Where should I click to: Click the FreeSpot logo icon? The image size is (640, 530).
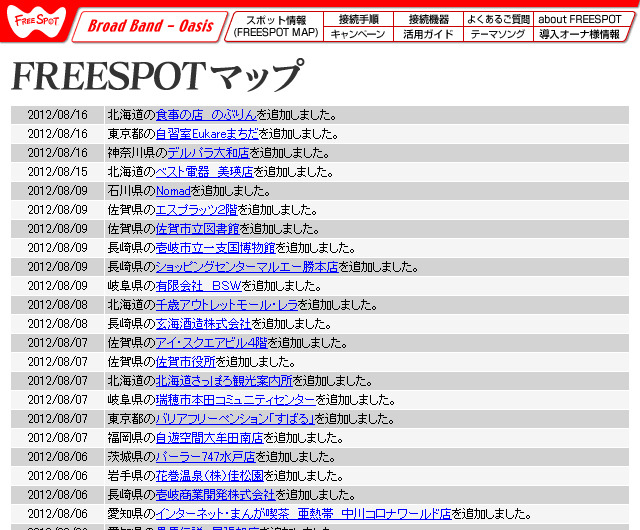pyautogui.click(x=36, y=21)
